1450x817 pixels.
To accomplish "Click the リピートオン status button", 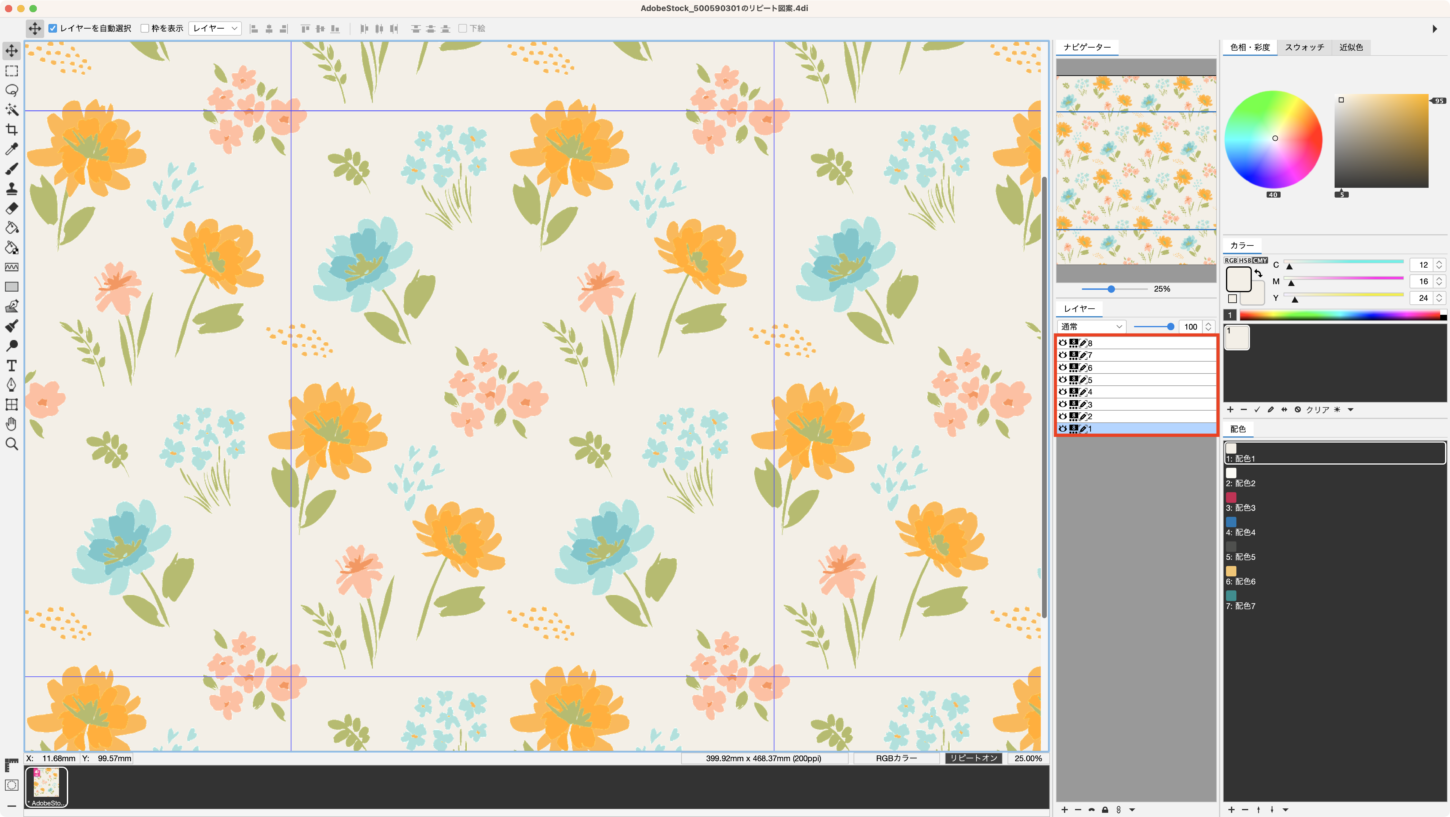I will pos(973,759).
